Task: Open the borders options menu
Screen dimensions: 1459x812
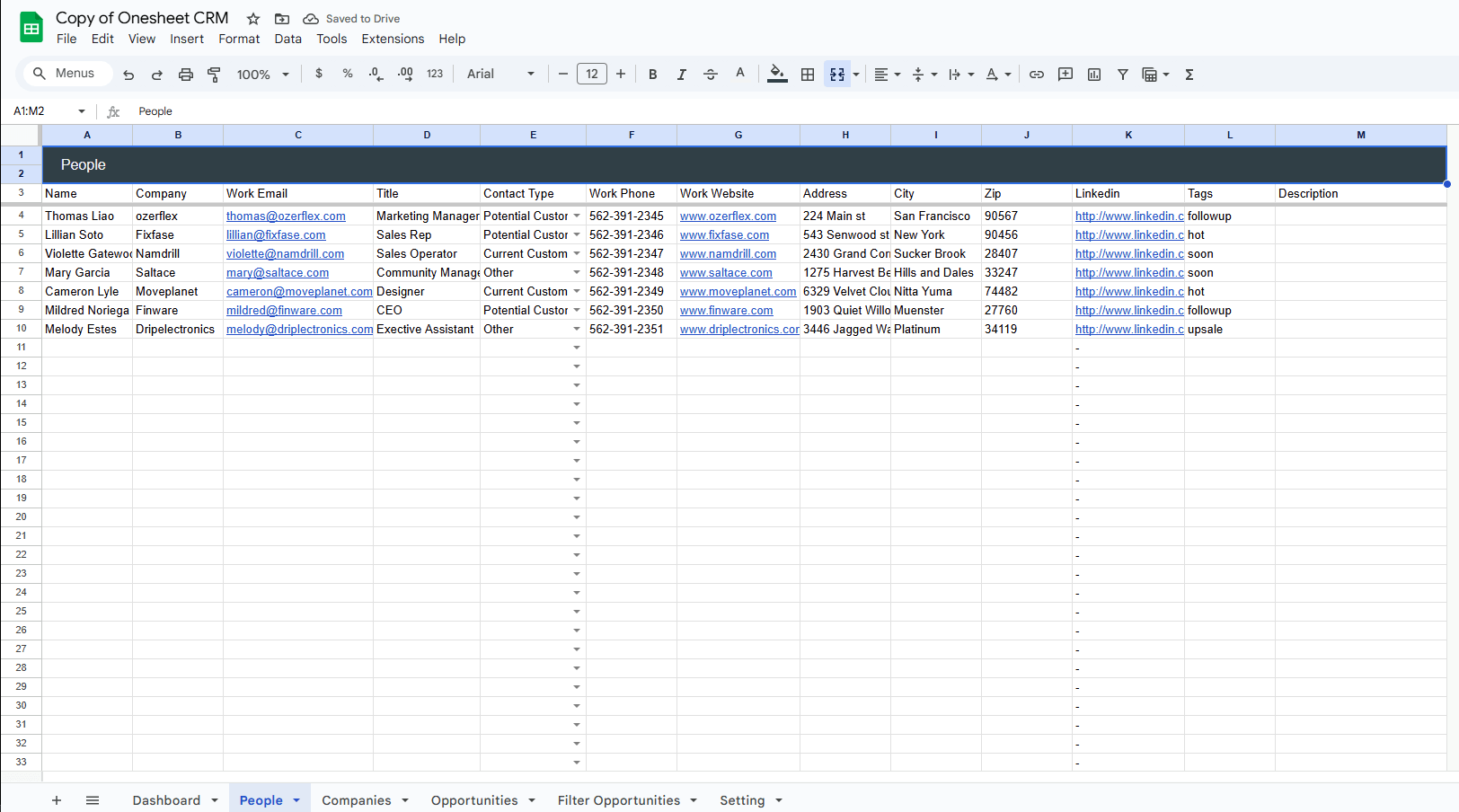Action: [x=807, y=74]
